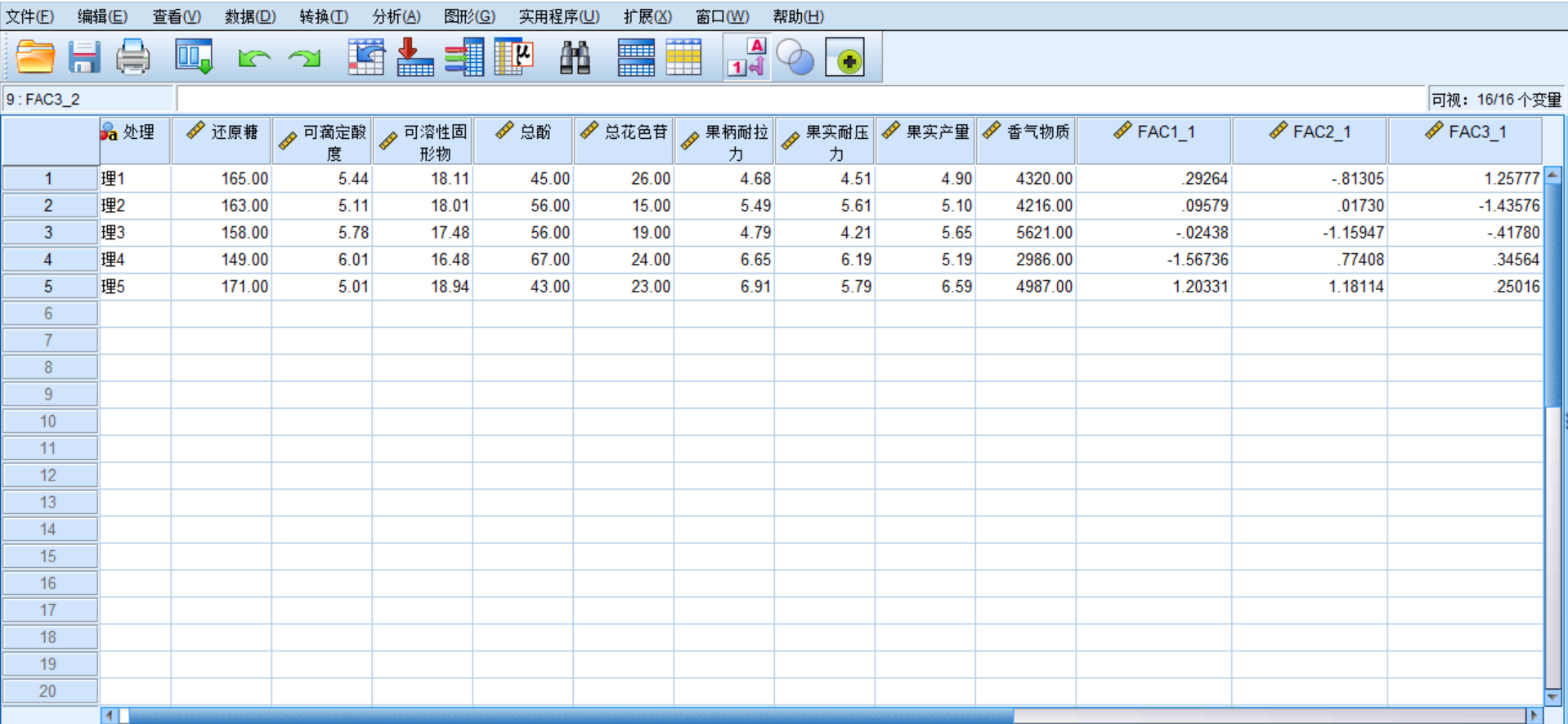
Task: Click the cell editor input field
Action: (x=801, y=100)
